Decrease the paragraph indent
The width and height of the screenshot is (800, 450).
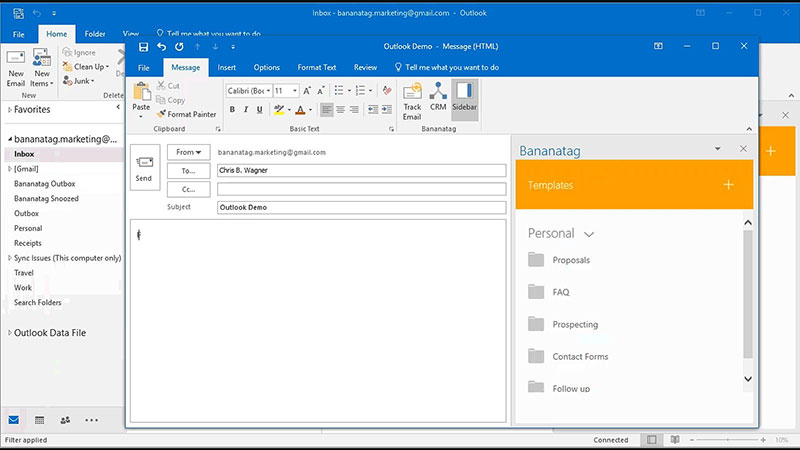click(373, 109)
